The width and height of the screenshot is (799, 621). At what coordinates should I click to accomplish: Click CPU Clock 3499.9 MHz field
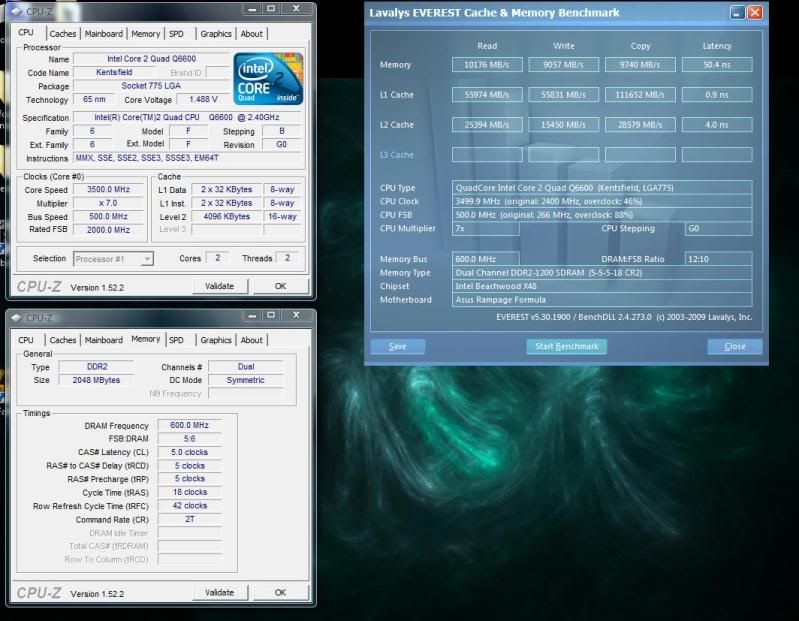602,201
